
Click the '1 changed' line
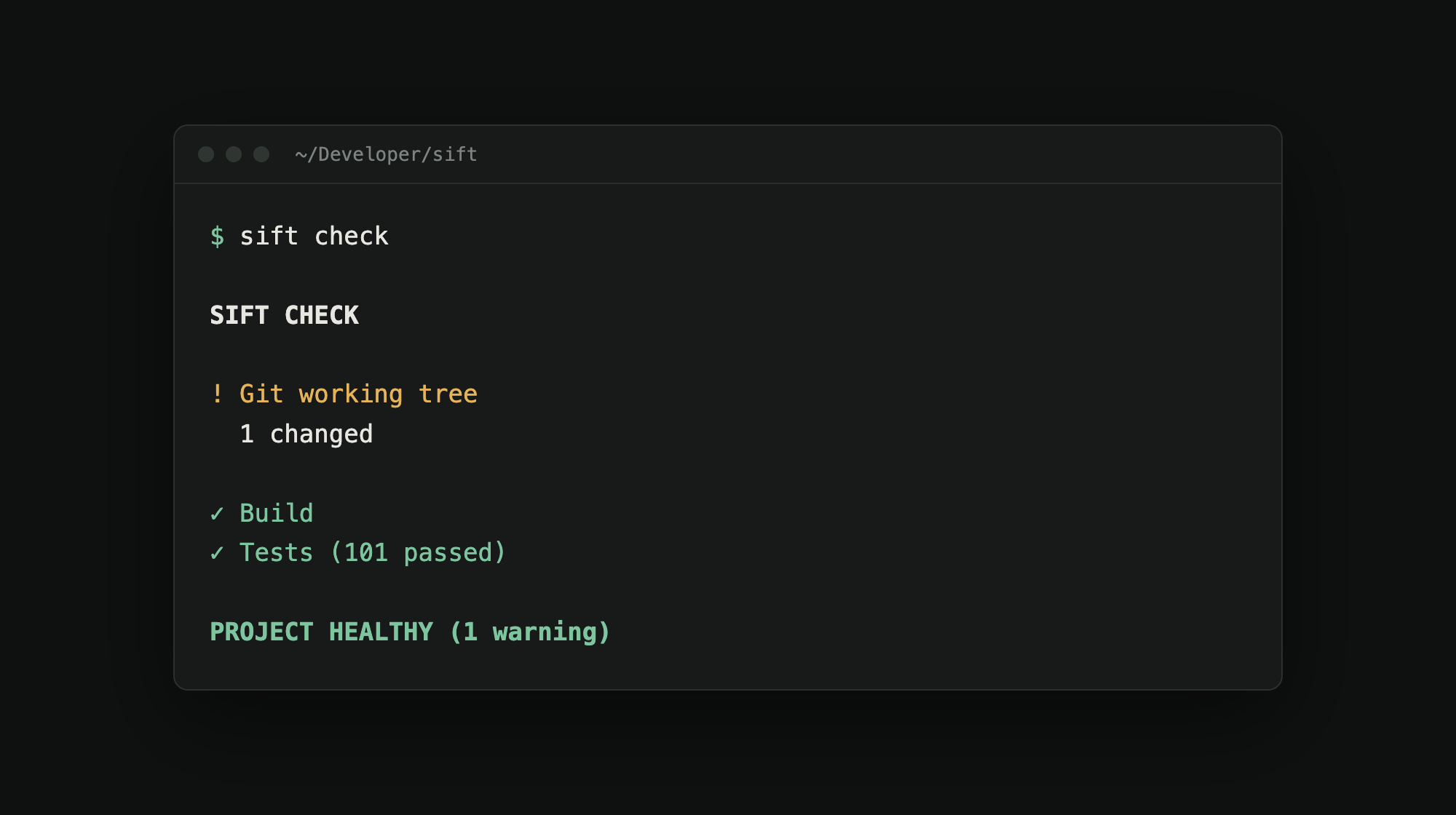click(306, 434)
